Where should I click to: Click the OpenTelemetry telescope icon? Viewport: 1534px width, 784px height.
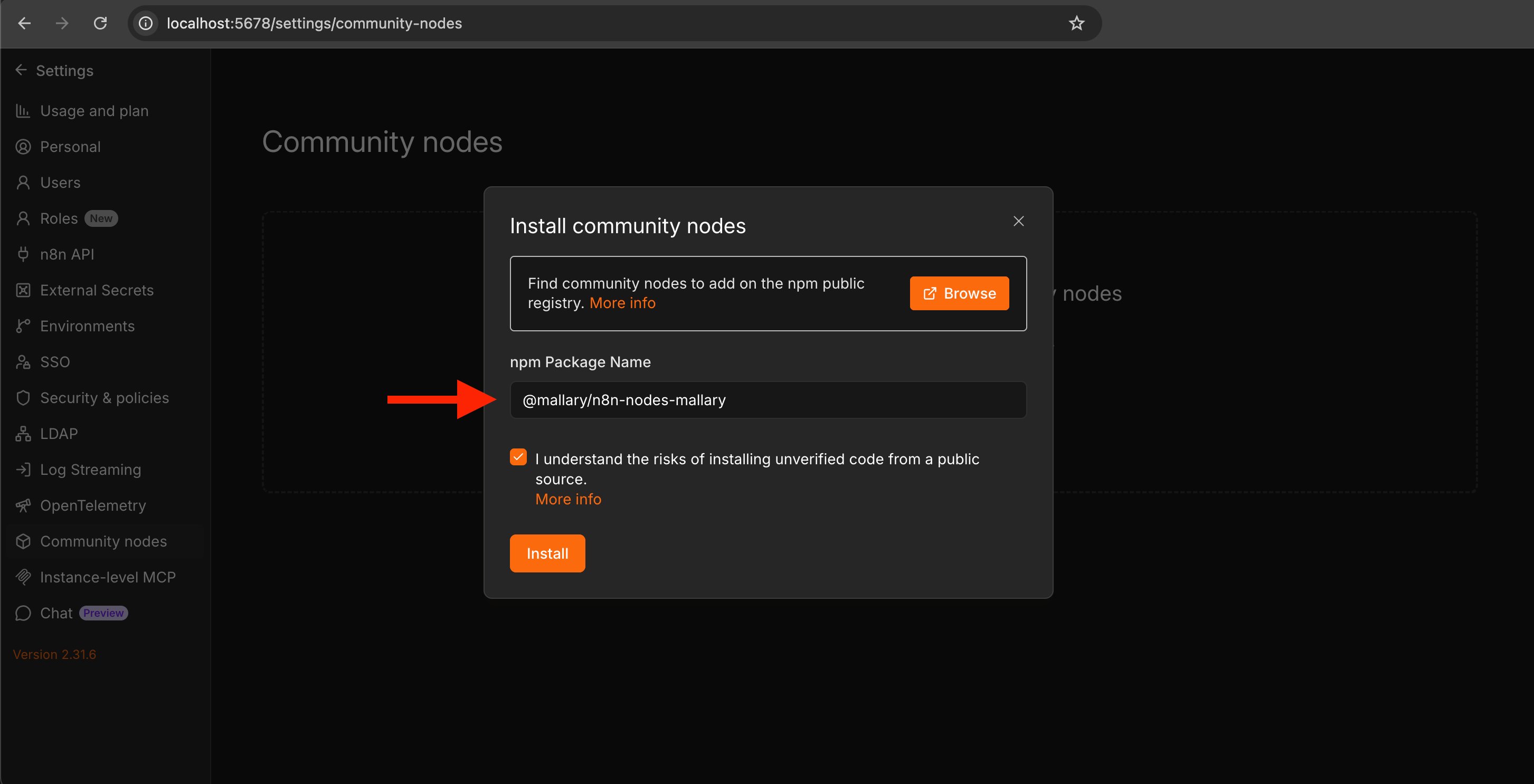tap(23, 505)
